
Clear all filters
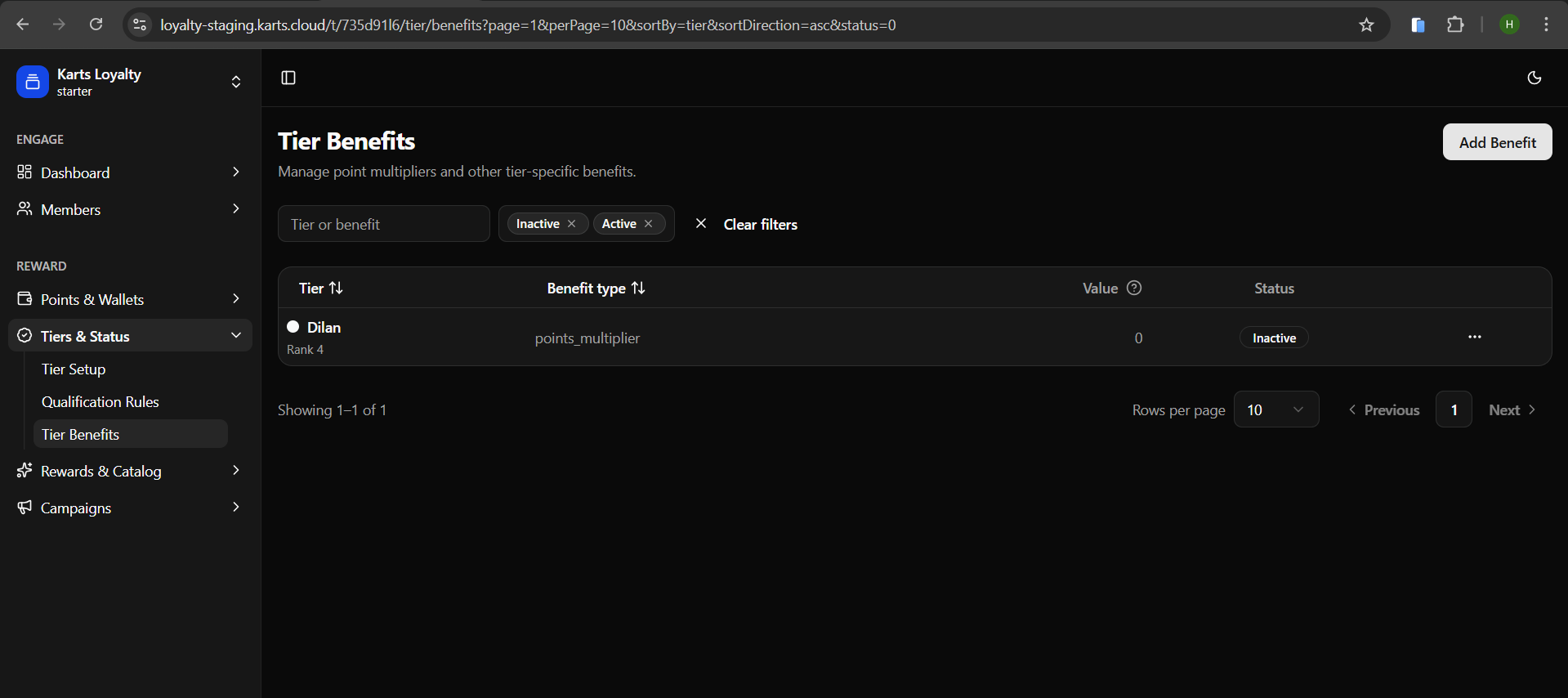point(746,224)
